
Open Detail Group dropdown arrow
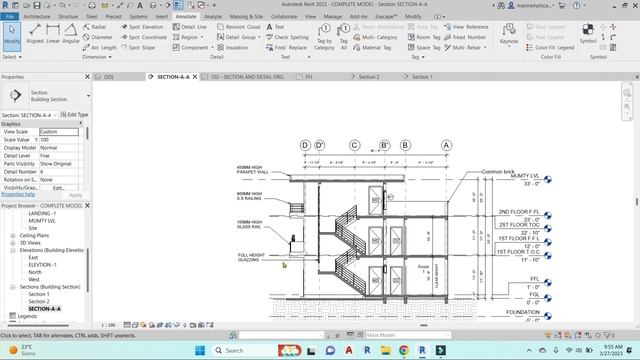click(x=259, y=37)
